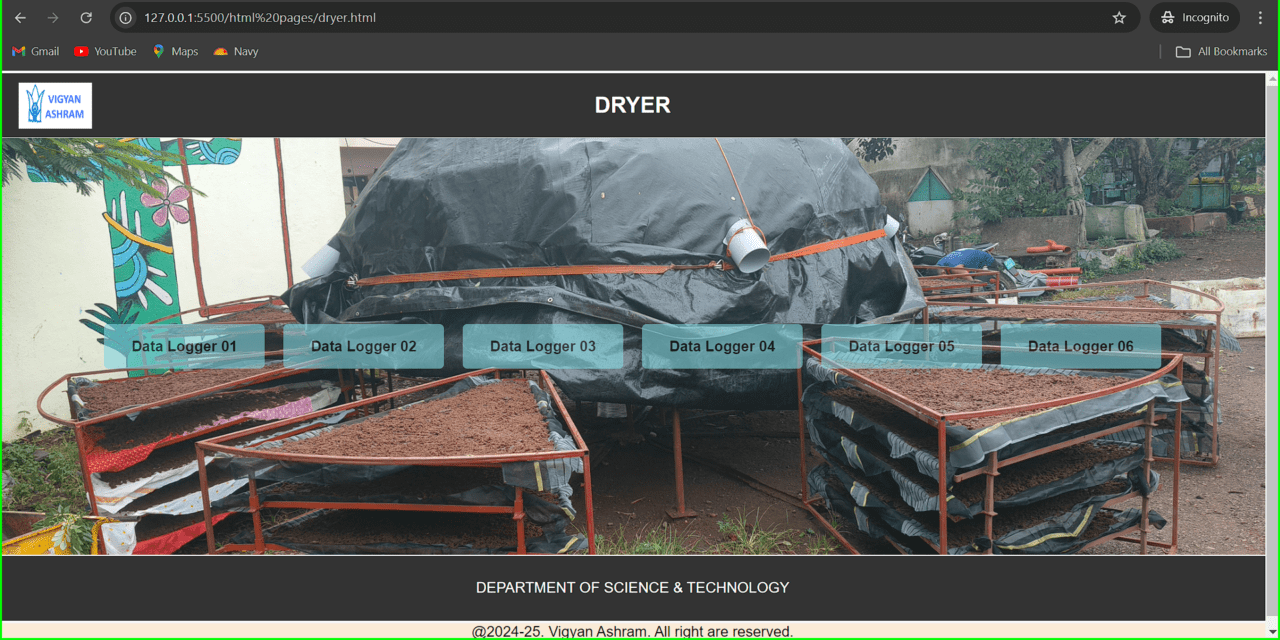
Task: Open the Maps bookmark
Action: (175, 51)
